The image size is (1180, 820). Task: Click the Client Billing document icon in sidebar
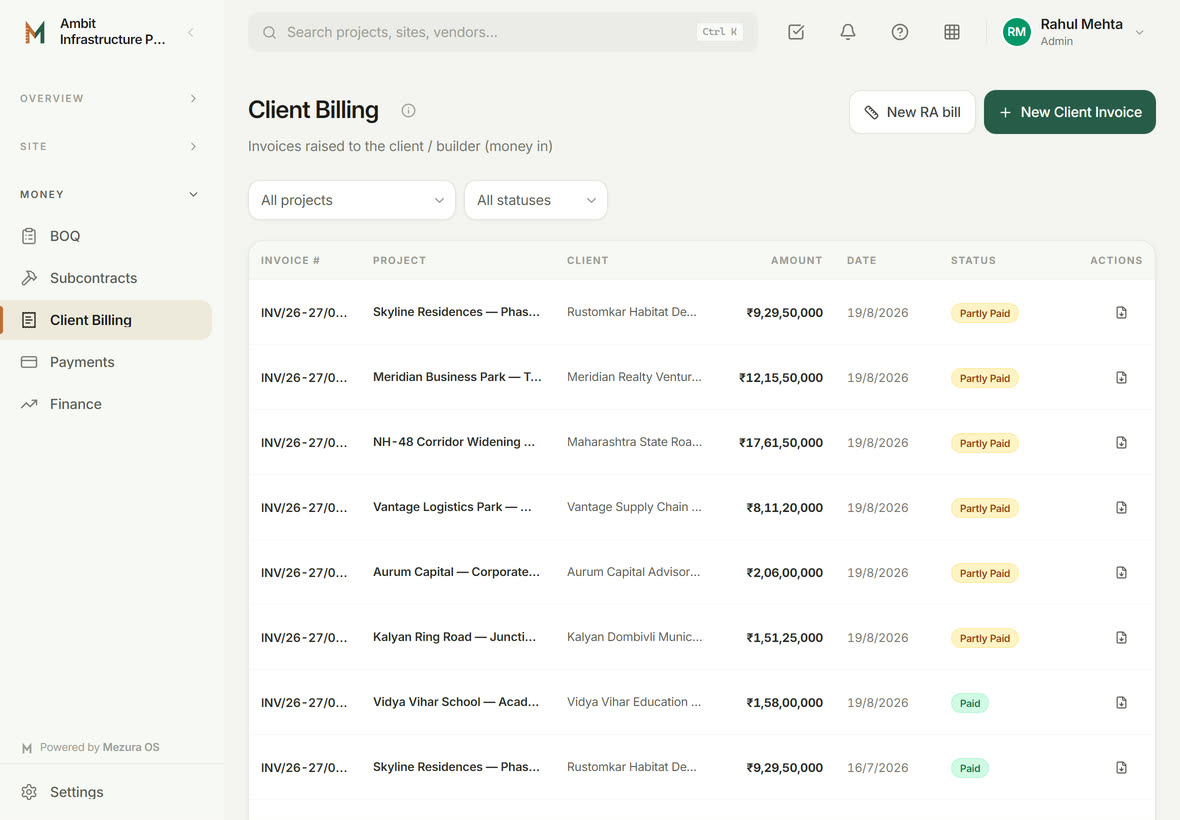[29, 320]
